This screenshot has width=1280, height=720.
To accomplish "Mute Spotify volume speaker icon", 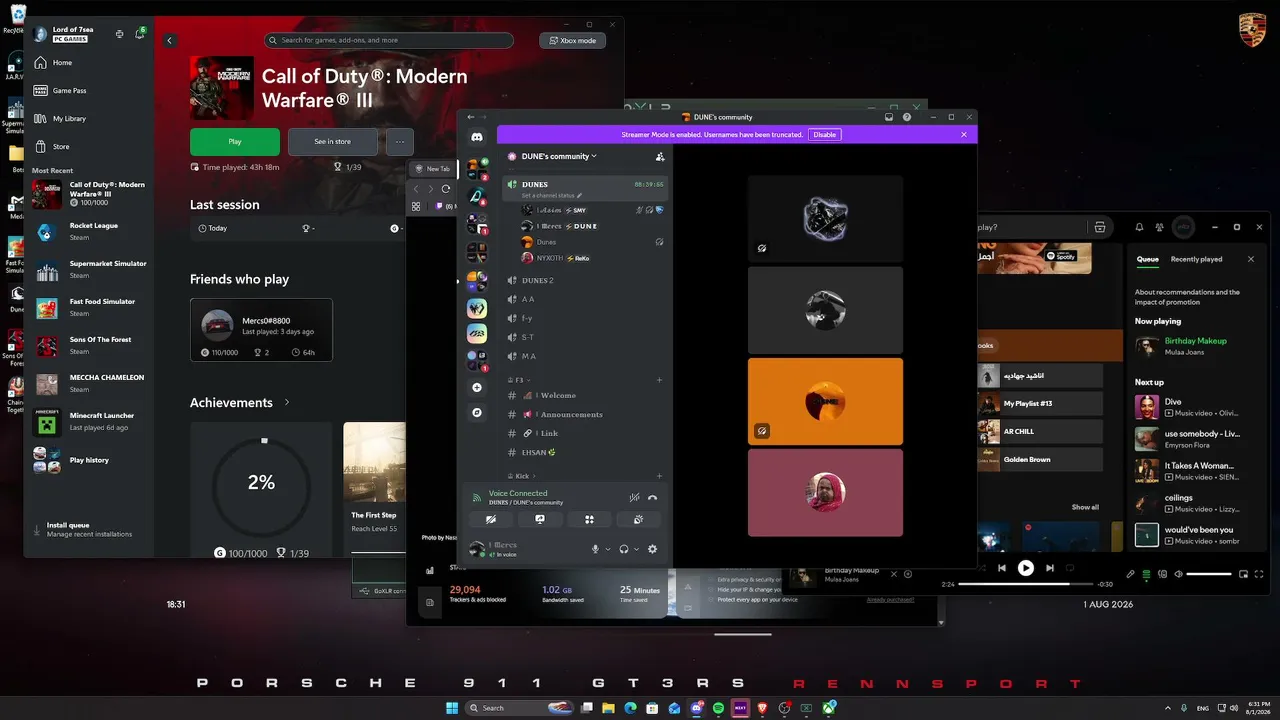I will click(1179, 574).
